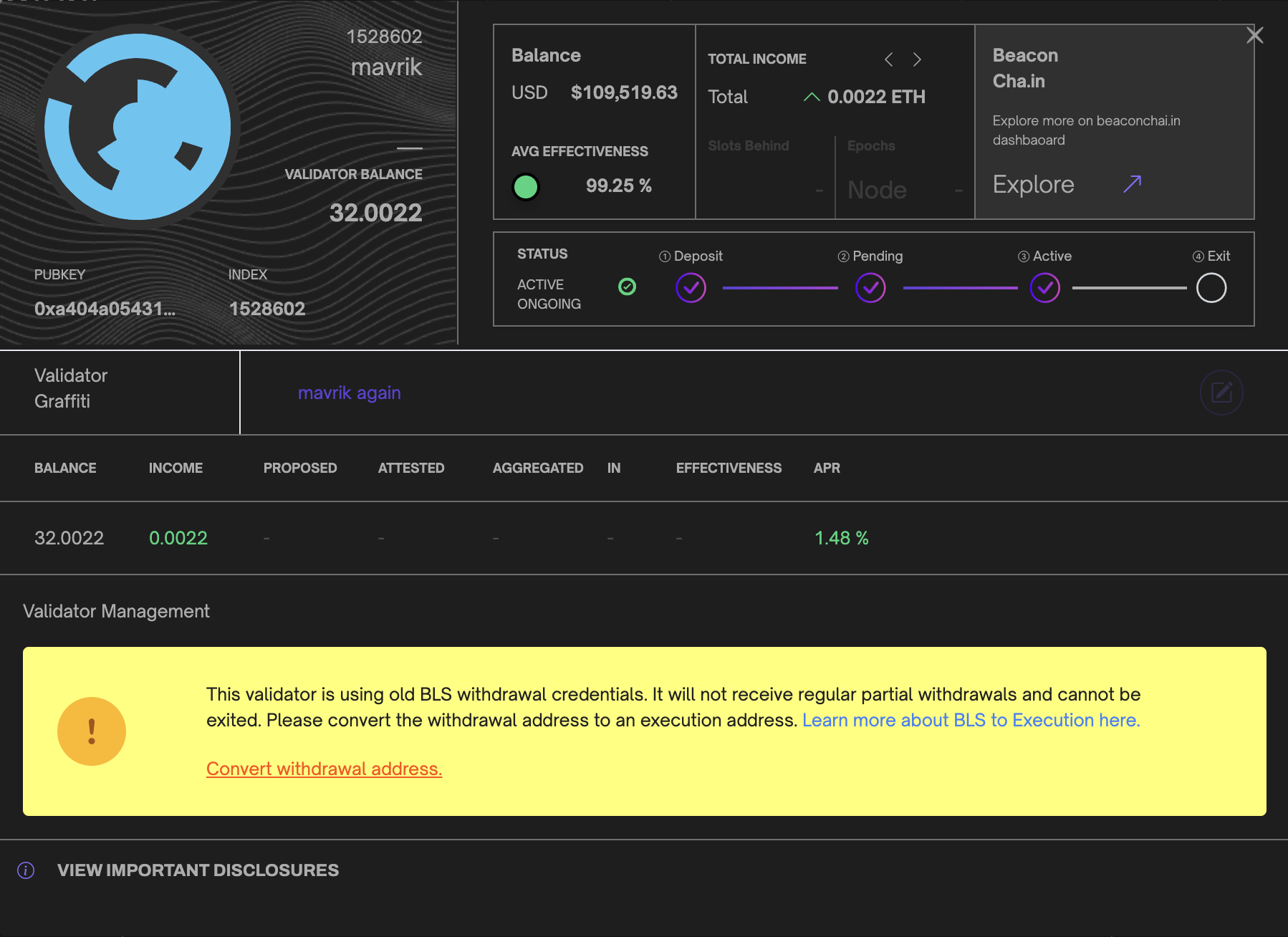1288x937 pixels.
Task: Click the 0.0022 ETH total income value
Action: coord(876,97)
